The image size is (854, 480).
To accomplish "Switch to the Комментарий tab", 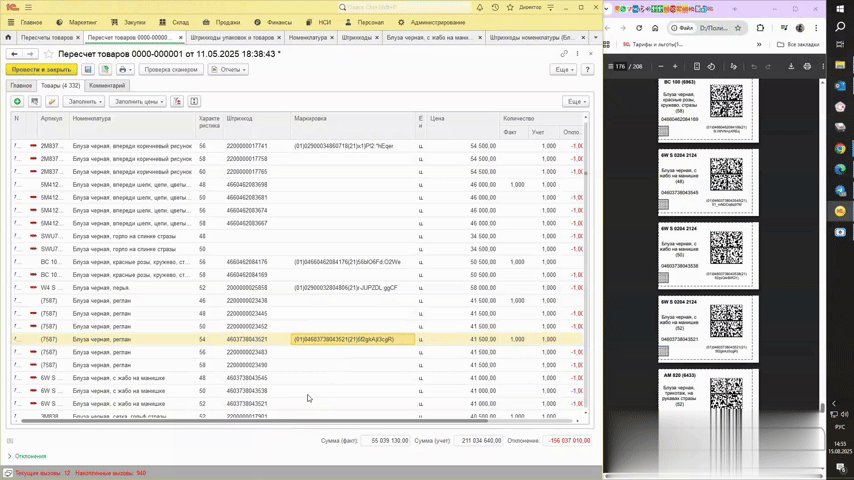I will pos(107,86).
